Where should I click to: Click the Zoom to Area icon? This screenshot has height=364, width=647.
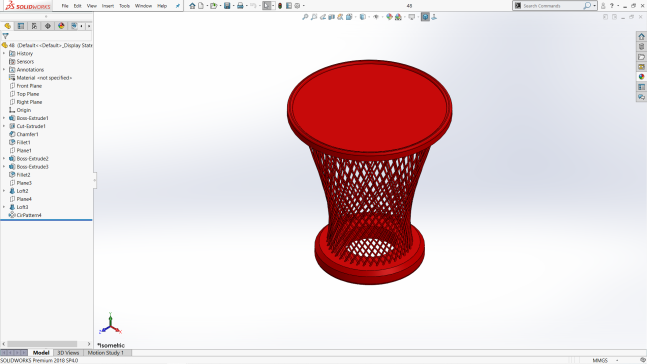pos(314,17)
